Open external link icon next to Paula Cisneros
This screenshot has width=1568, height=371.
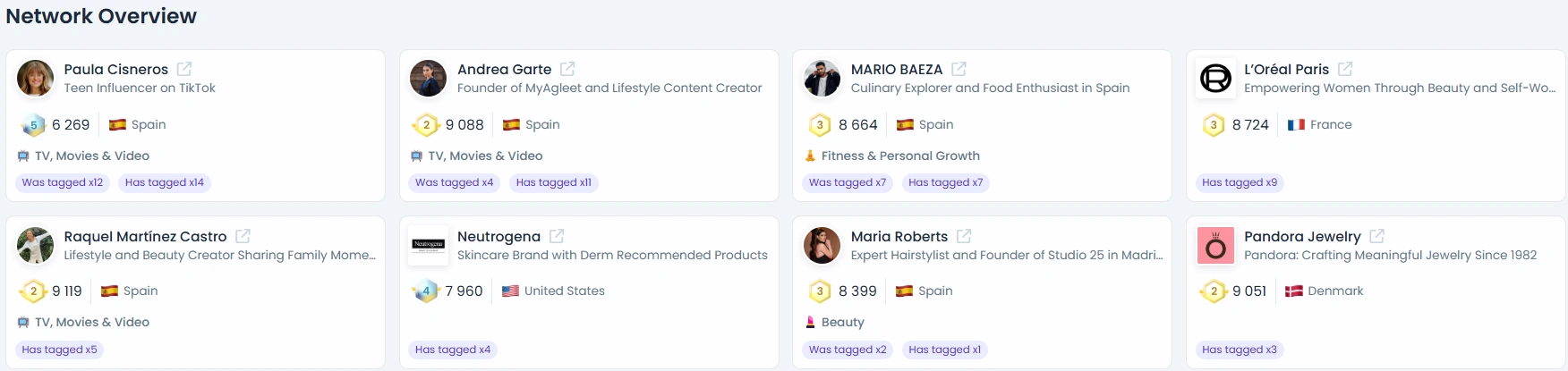(184, 69)
